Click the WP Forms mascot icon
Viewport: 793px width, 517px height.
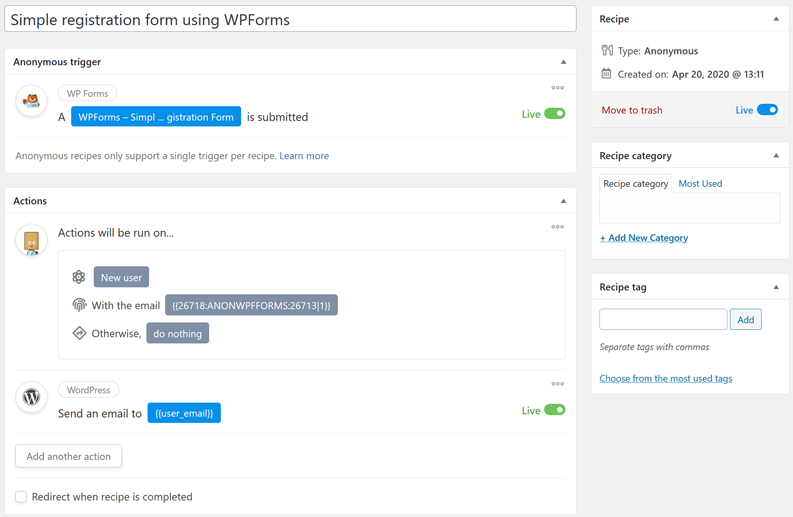pos(31,101)
